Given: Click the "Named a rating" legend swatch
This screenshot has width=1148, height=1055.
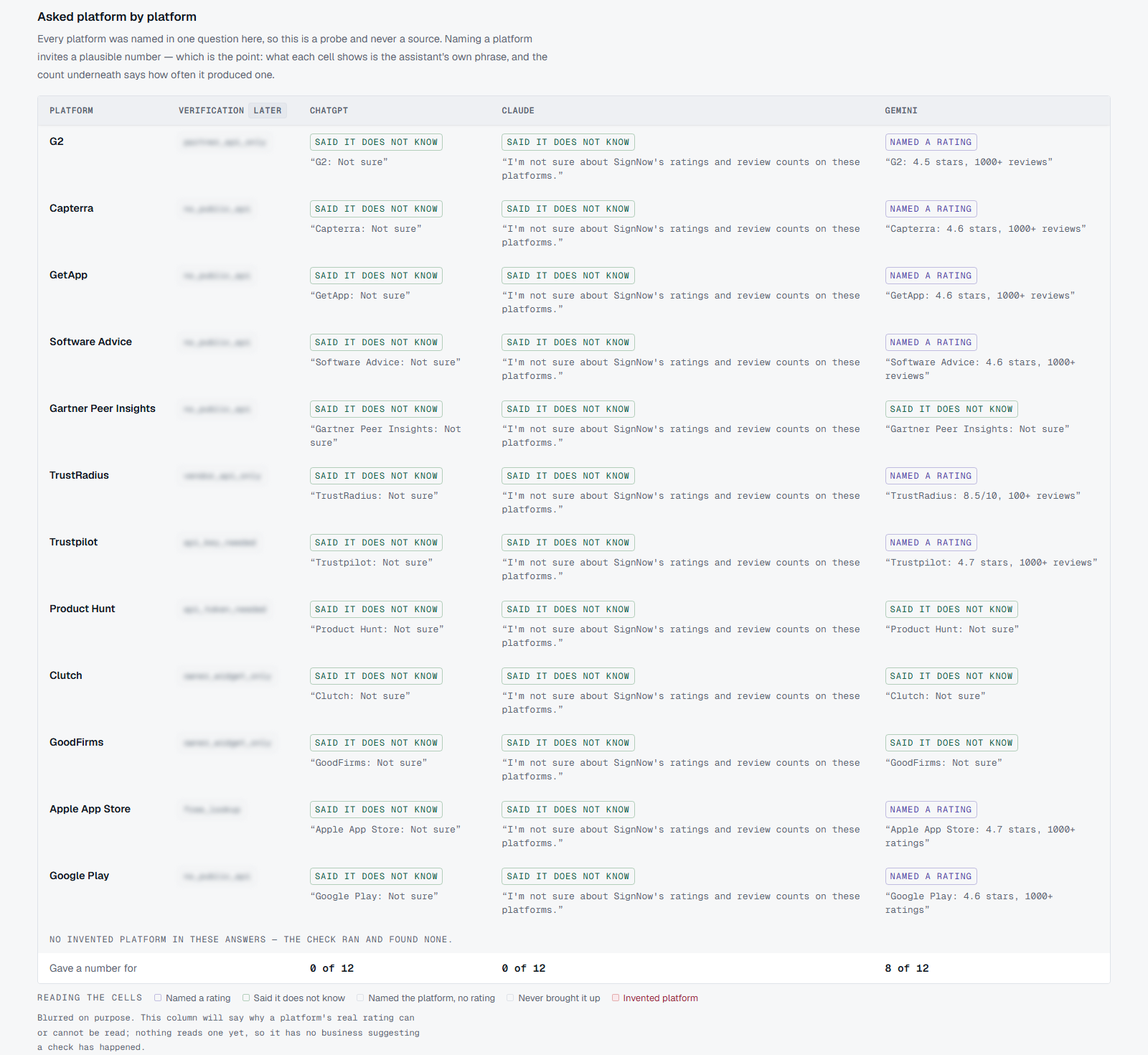Looking at the screenshot, I should [x=158, y=998].
